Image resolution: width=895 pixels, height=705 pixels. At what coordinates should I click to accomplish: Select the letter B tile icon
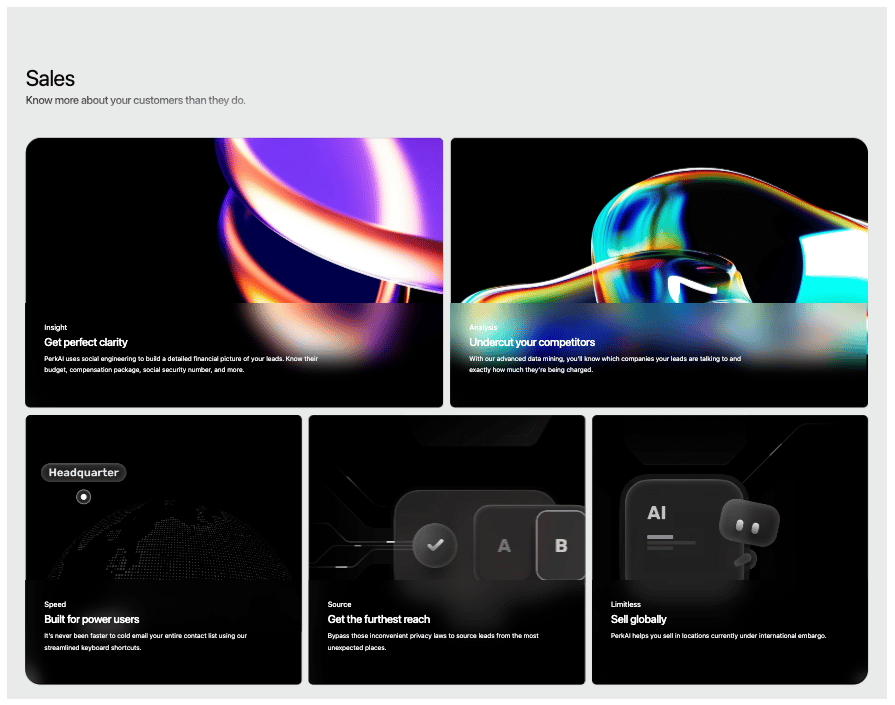[x=561, y=545]
